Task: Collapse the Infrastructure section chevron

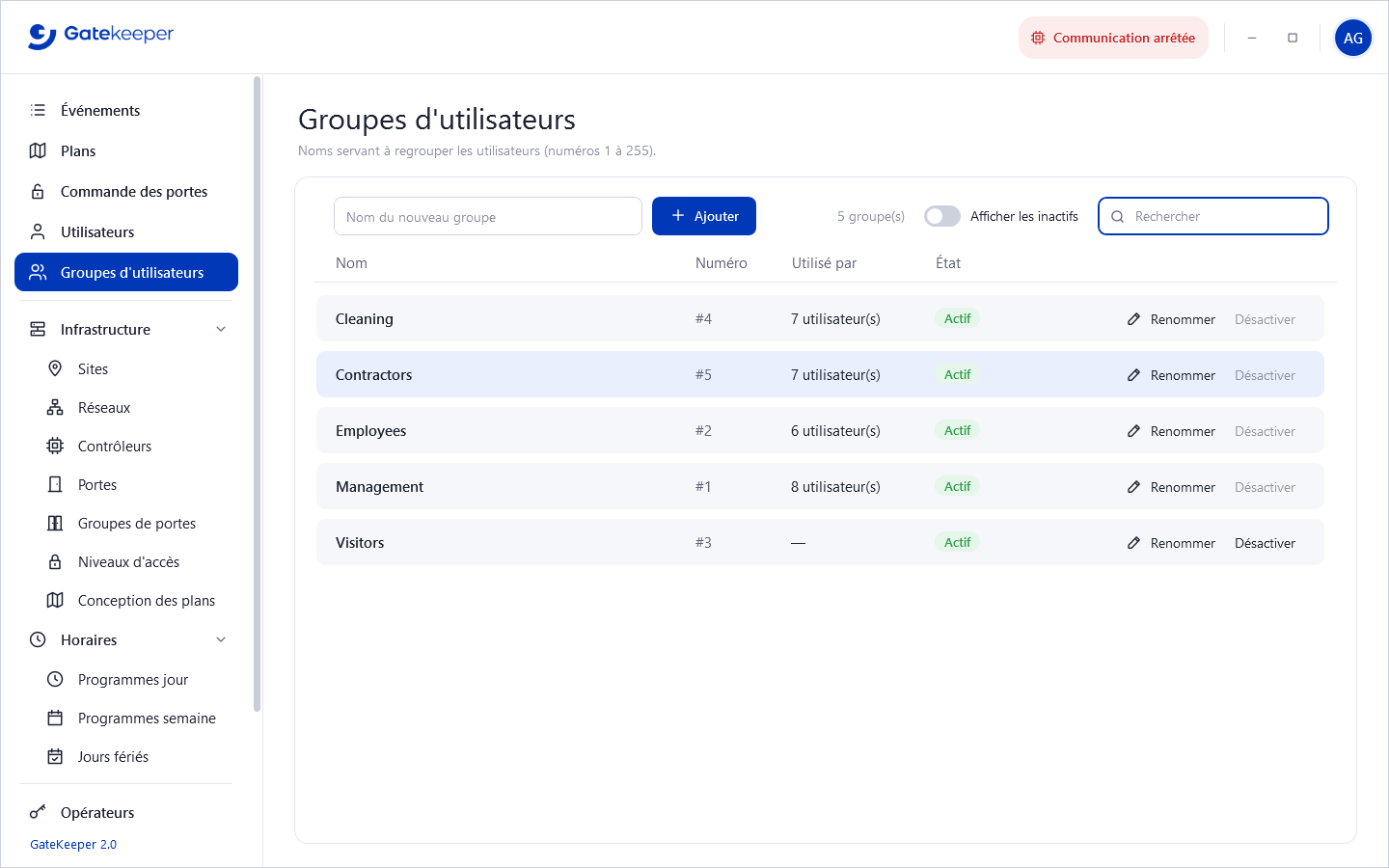Action: pyautogui.click(x=221, y=329)
